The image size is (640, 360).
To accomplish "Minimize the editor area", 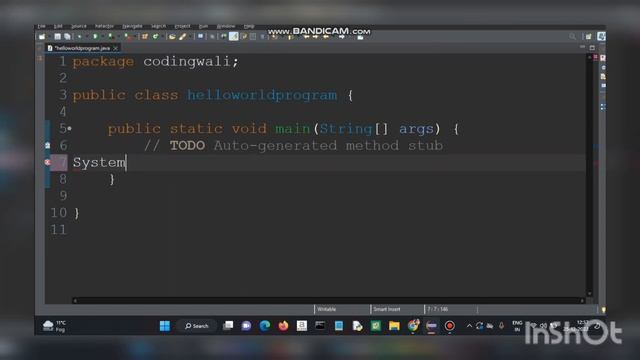I will pos(582,48).
